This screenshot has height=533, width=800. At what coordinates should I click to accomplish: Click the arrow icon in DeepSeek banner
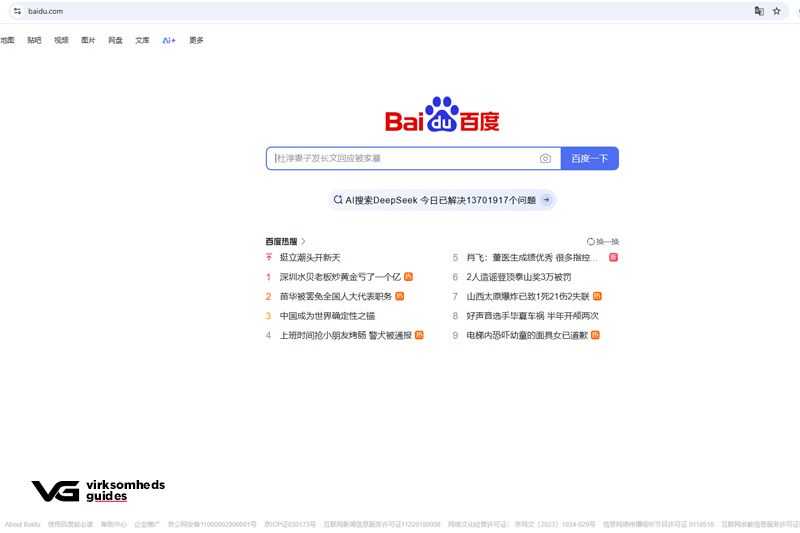(546, 200)
